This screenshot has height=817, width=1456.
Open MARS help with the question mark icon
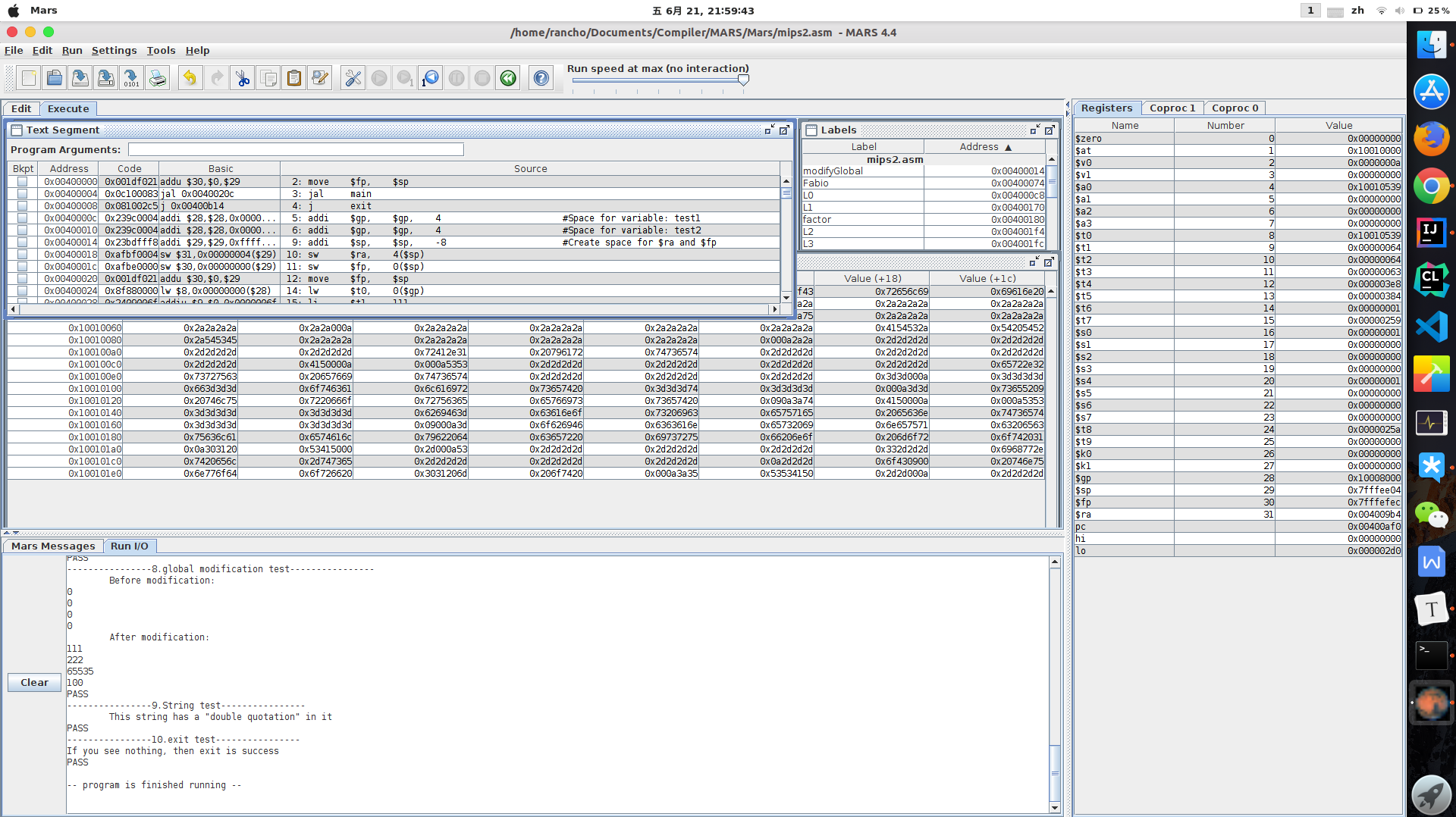541,78
